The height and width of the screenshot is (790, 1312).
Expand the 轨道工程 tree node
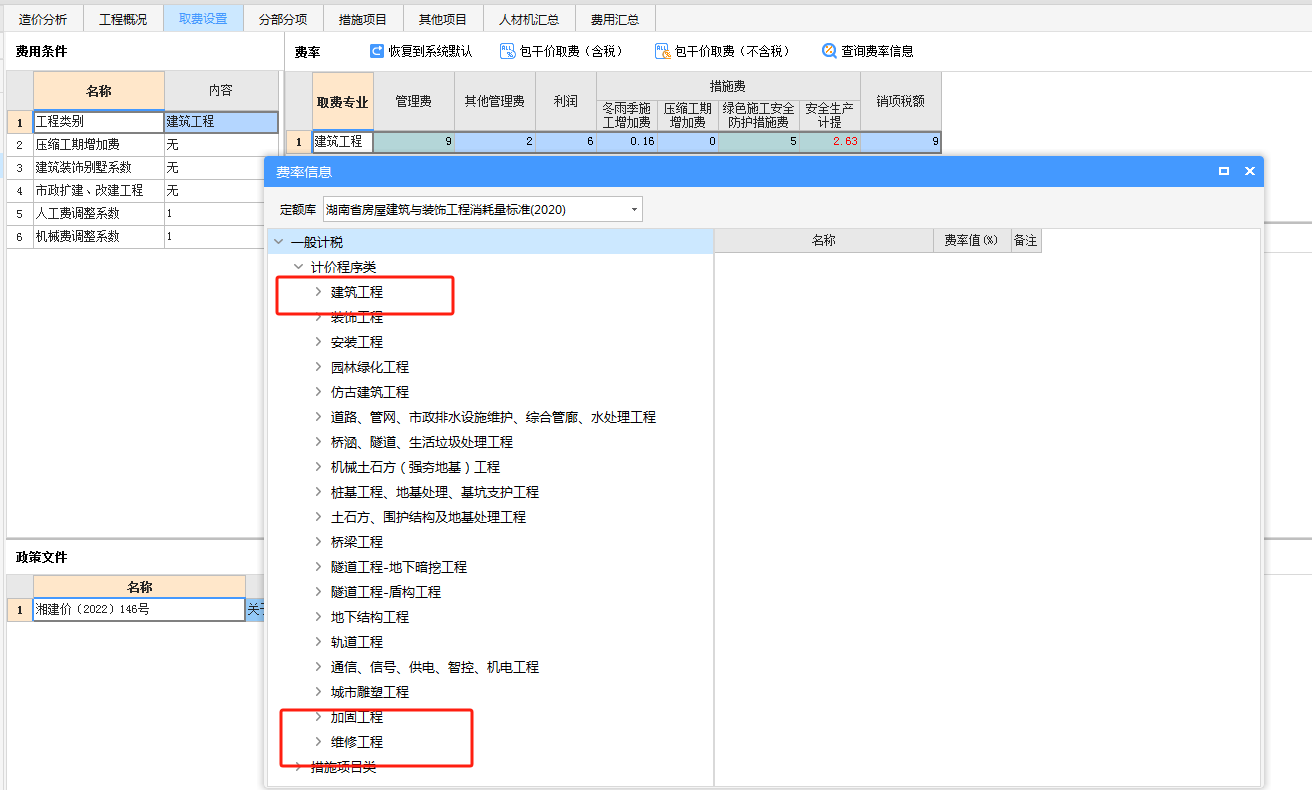coord(318,642)
